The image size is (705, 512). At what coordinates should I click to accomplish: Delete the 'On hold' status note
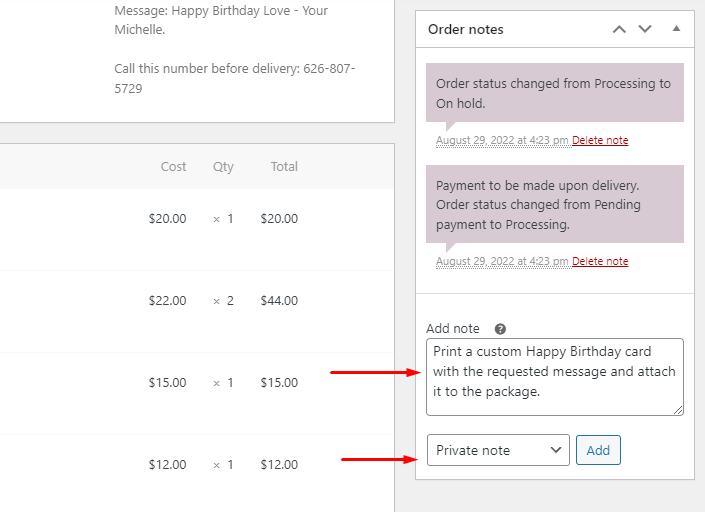600,140
